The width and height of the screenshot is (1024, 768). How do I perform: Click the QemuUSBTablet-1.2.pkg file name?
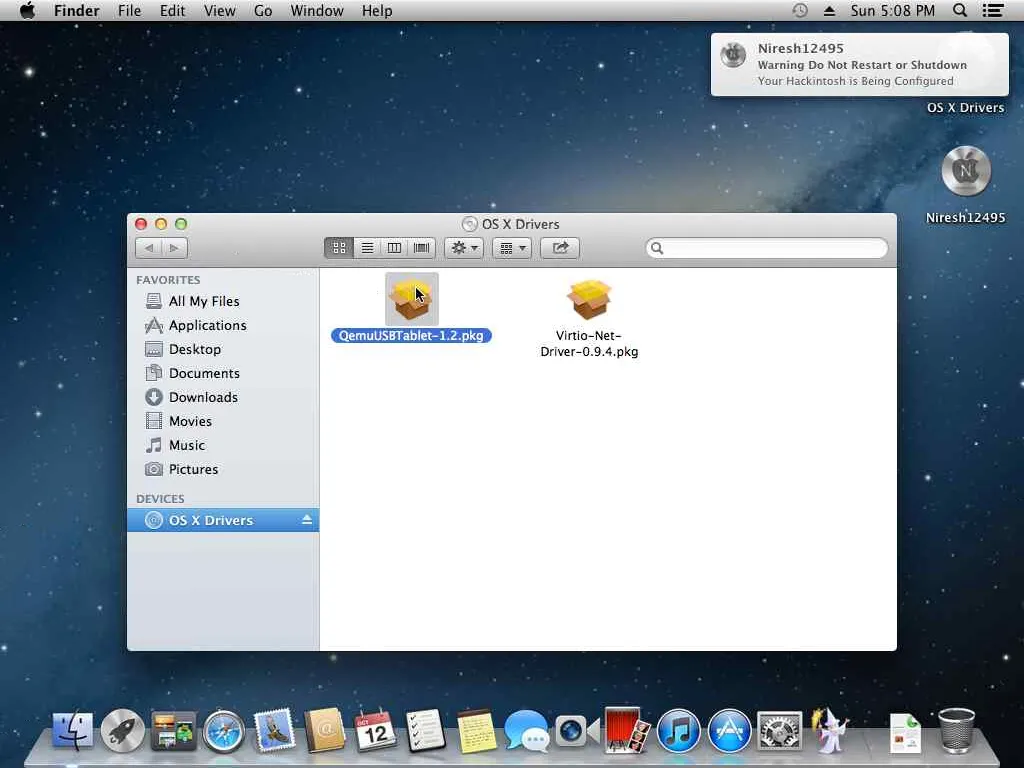[x=411, y=336]
